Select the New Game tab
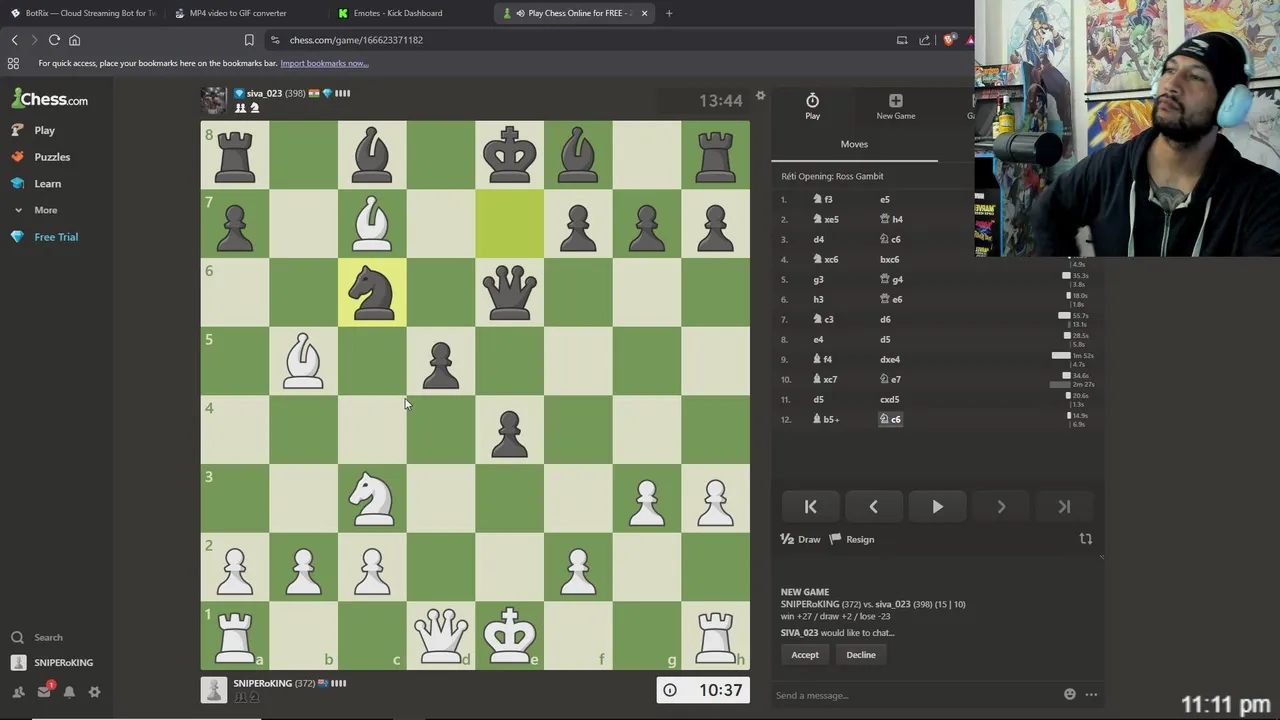 (x=895, y=106)
